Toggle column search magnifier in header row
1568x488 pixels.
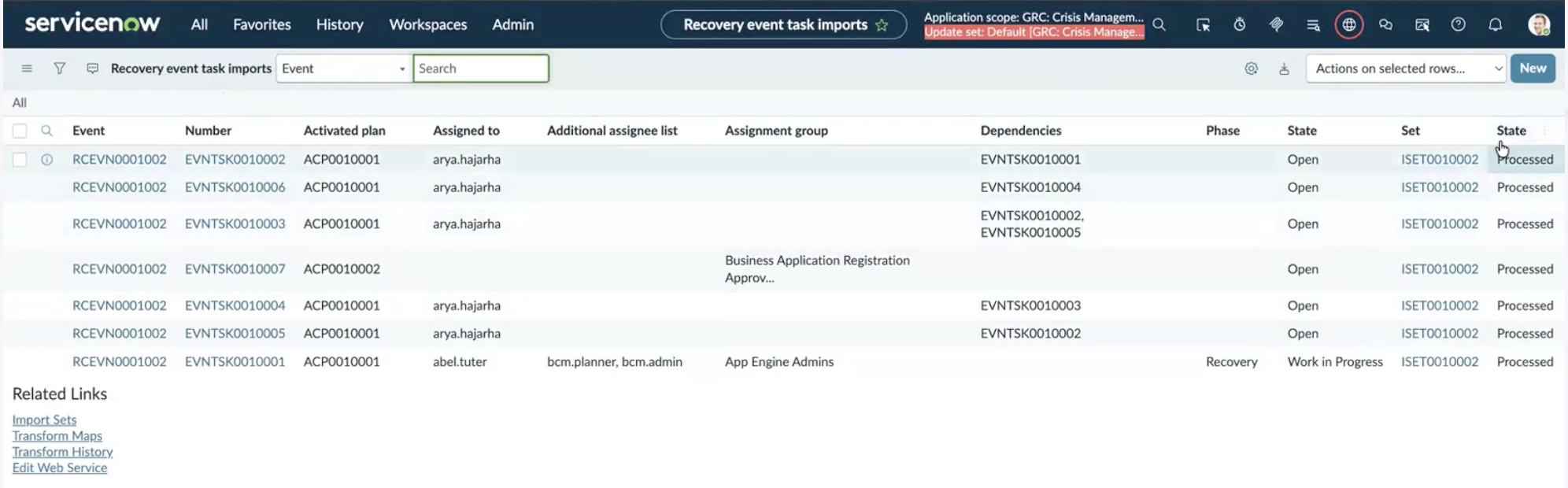pyautogui.click(x=47, y=131)
